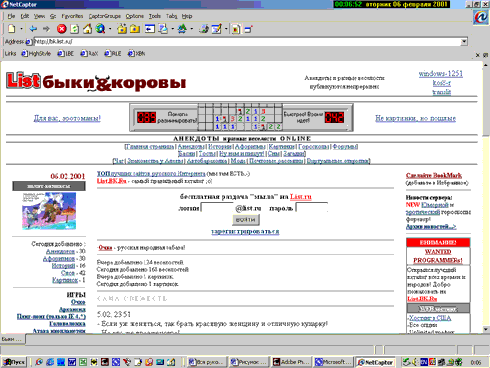Open the File menu

coord(11,16)
